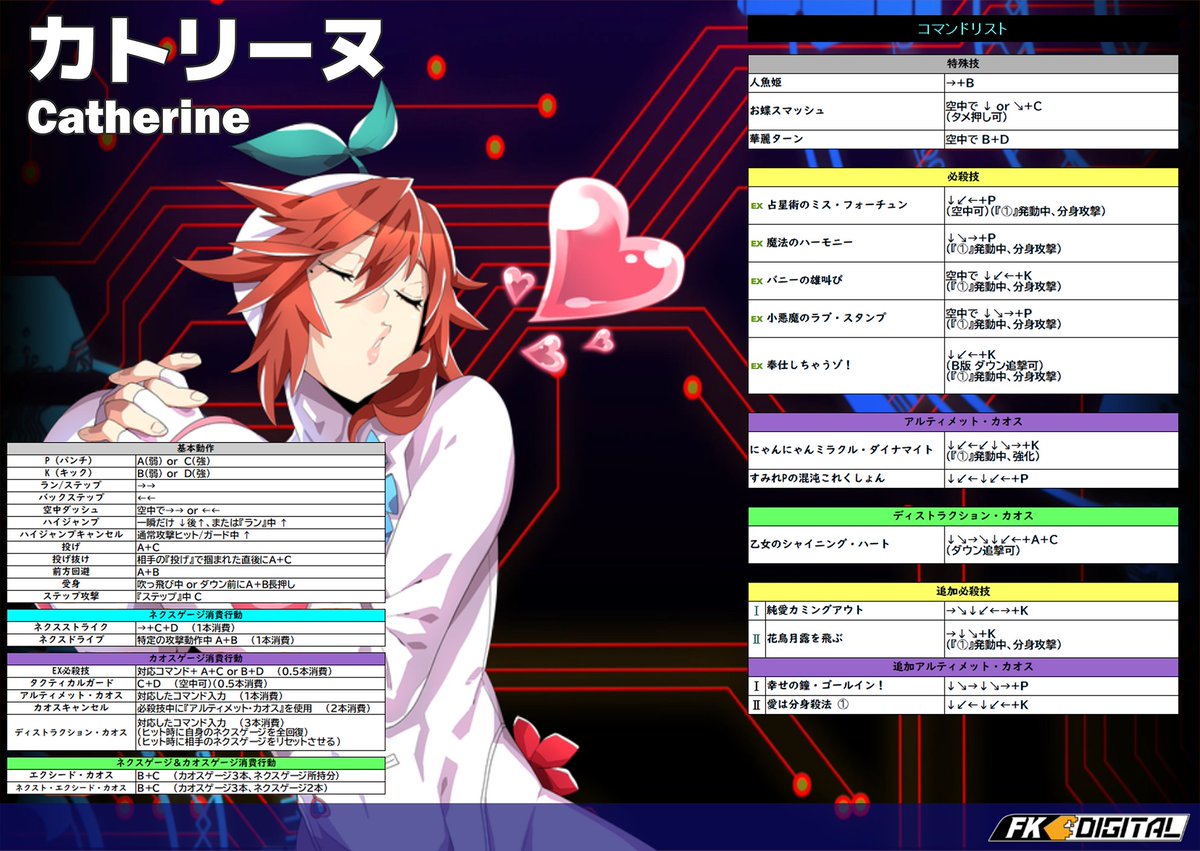Click the 特殊技 section header
This screenshot has height=851, width=1200.
pyautogui.click(x=963, y=63)
